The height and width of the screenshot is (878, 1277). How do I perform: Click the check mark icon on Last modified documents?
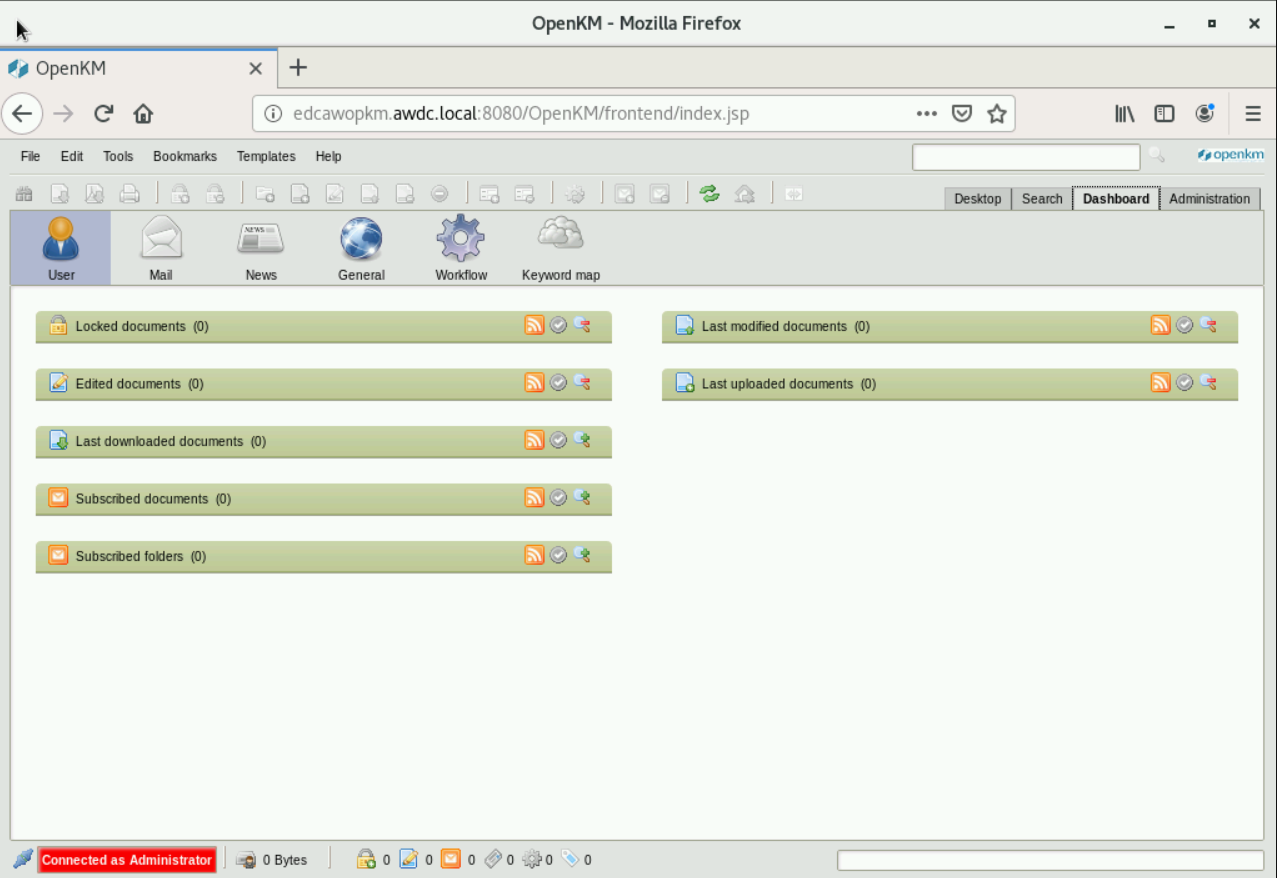click(1185, 325)
